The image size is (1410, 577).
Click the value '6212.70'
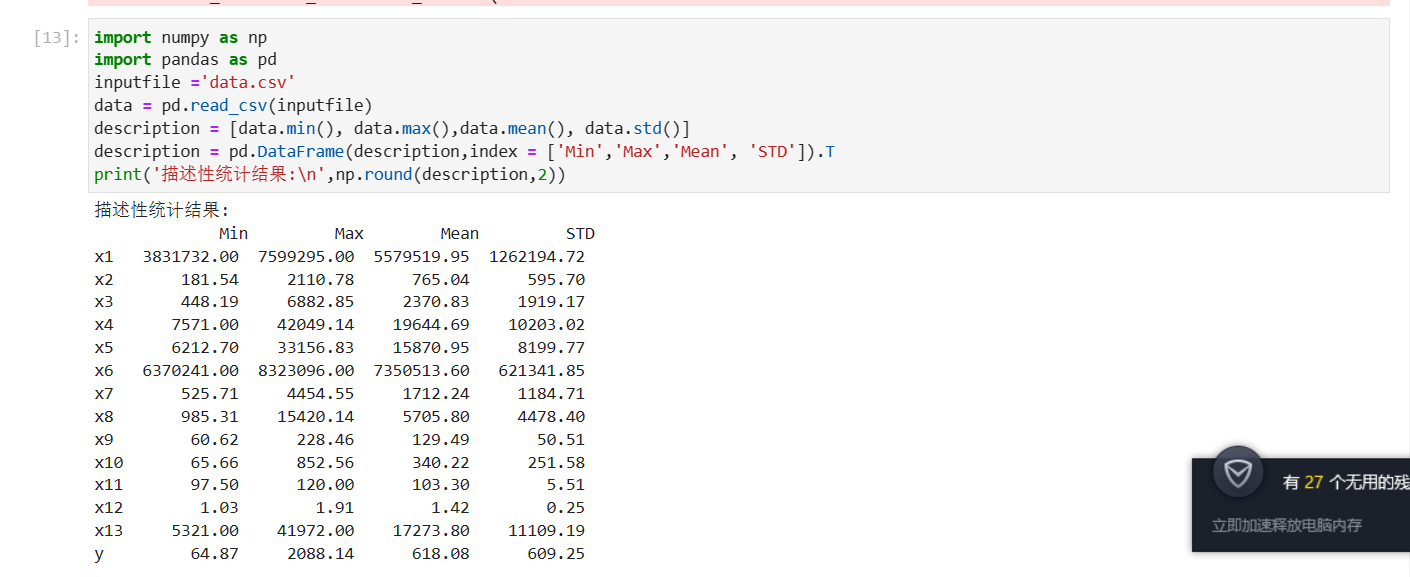[205, 348]
